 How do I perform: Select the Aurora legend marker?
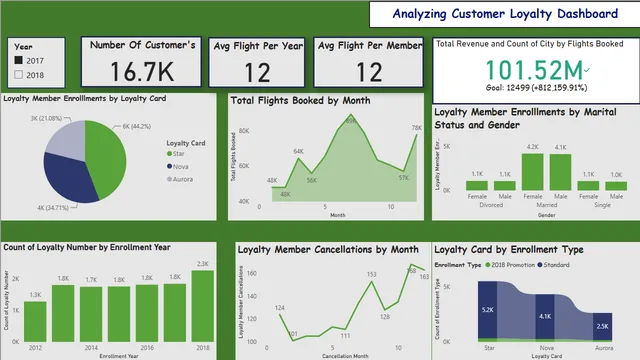pyautogui.click(x=169, y=179)
